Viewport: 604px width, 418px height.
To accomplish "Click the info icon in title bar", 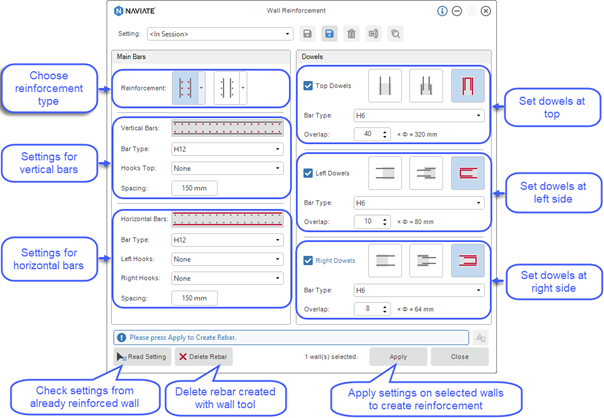I will [442, 11].
